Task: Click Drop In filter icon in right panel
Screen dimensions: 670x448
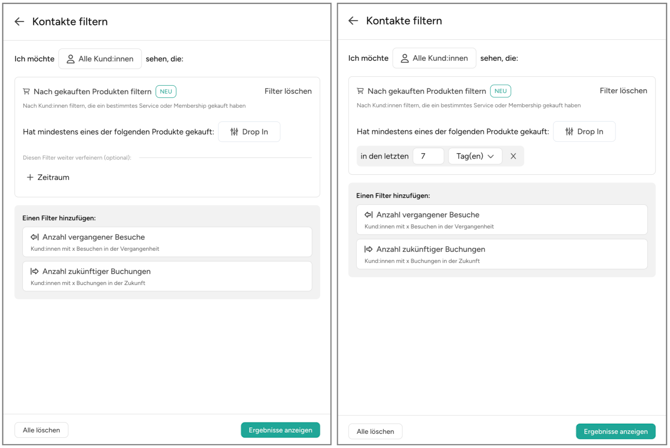Action: 569,131
